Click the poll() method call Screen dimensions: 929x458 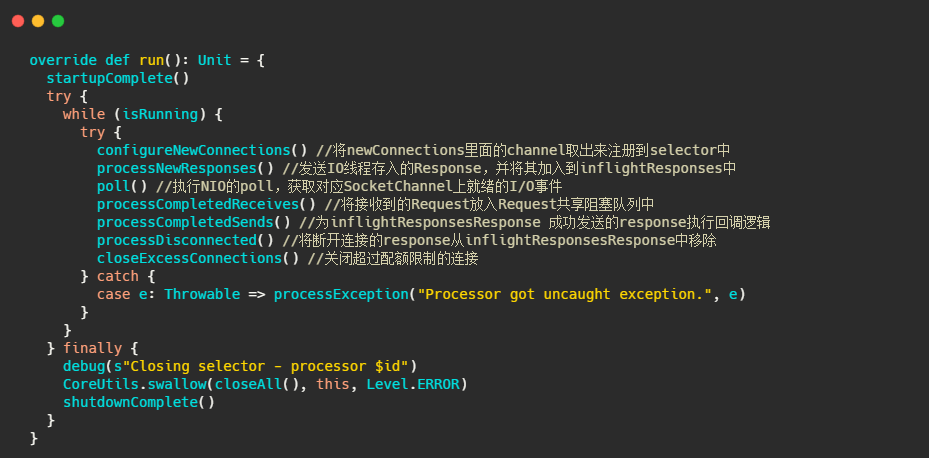[121, 186]
